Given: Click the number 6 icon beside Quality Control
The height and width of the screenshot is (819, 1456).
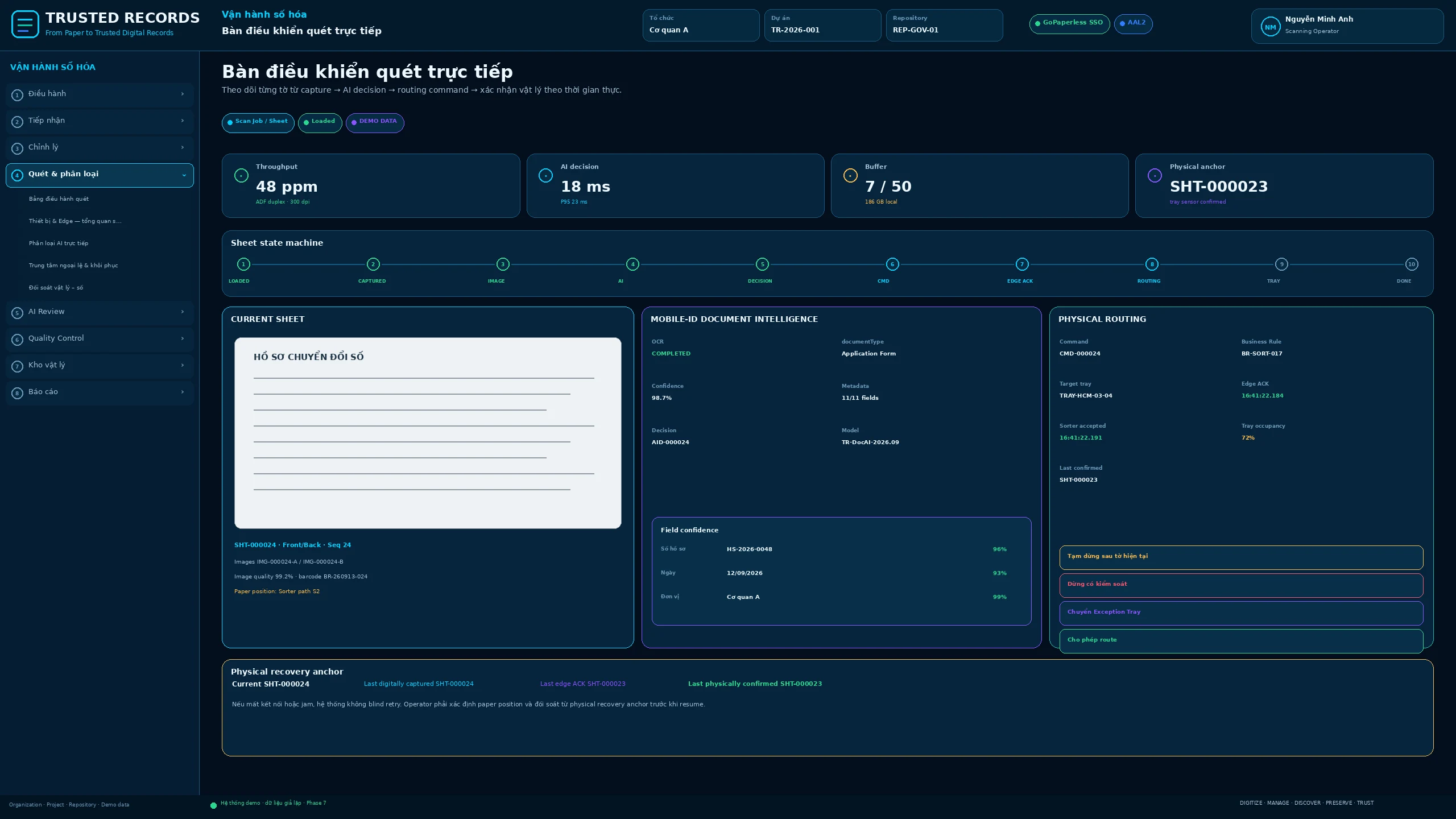Looking at the screenshot, I should point(17,340).
